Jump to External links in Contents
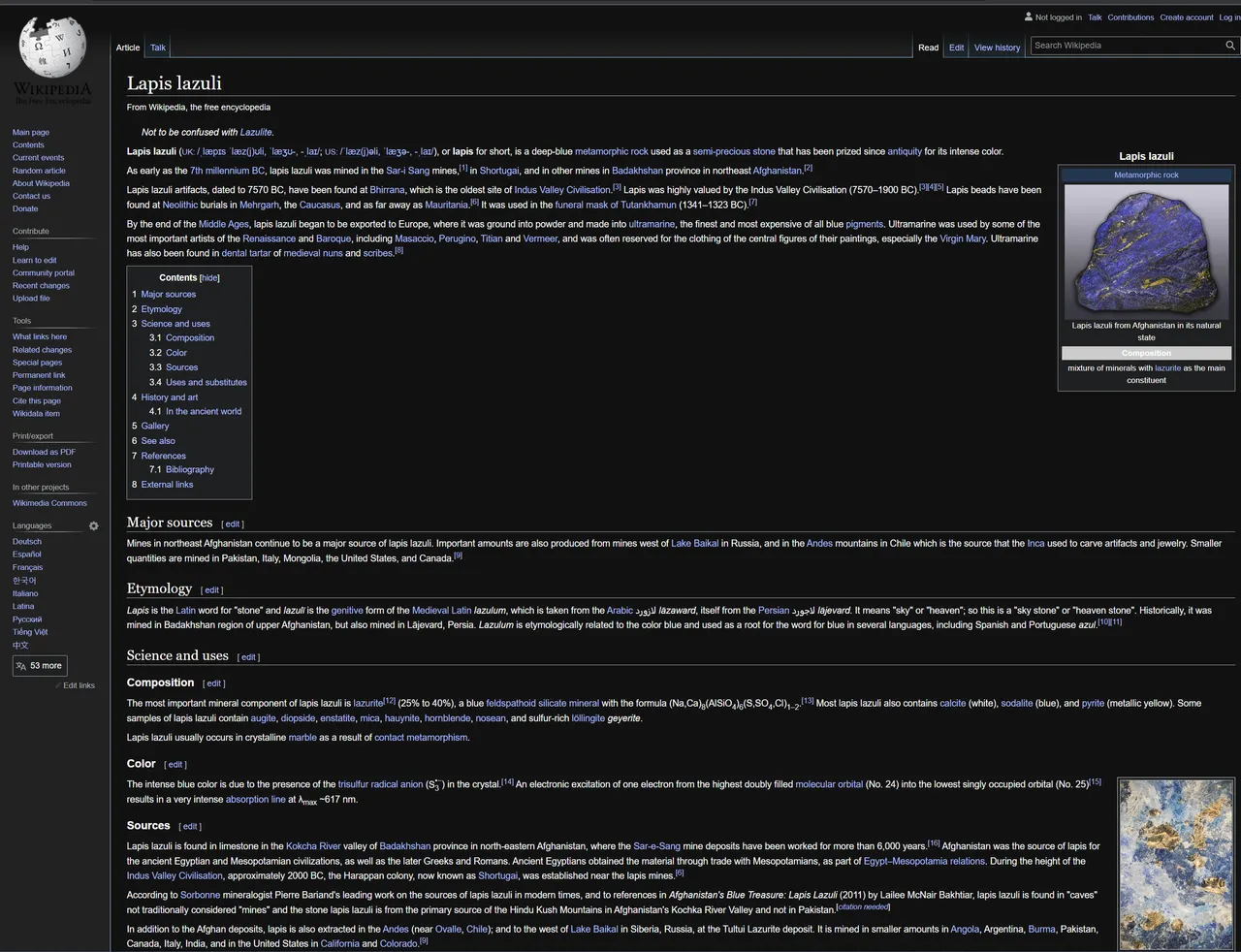Viewport: 1241px width, 952px height. pyautogui.click(x=167, y=485)
